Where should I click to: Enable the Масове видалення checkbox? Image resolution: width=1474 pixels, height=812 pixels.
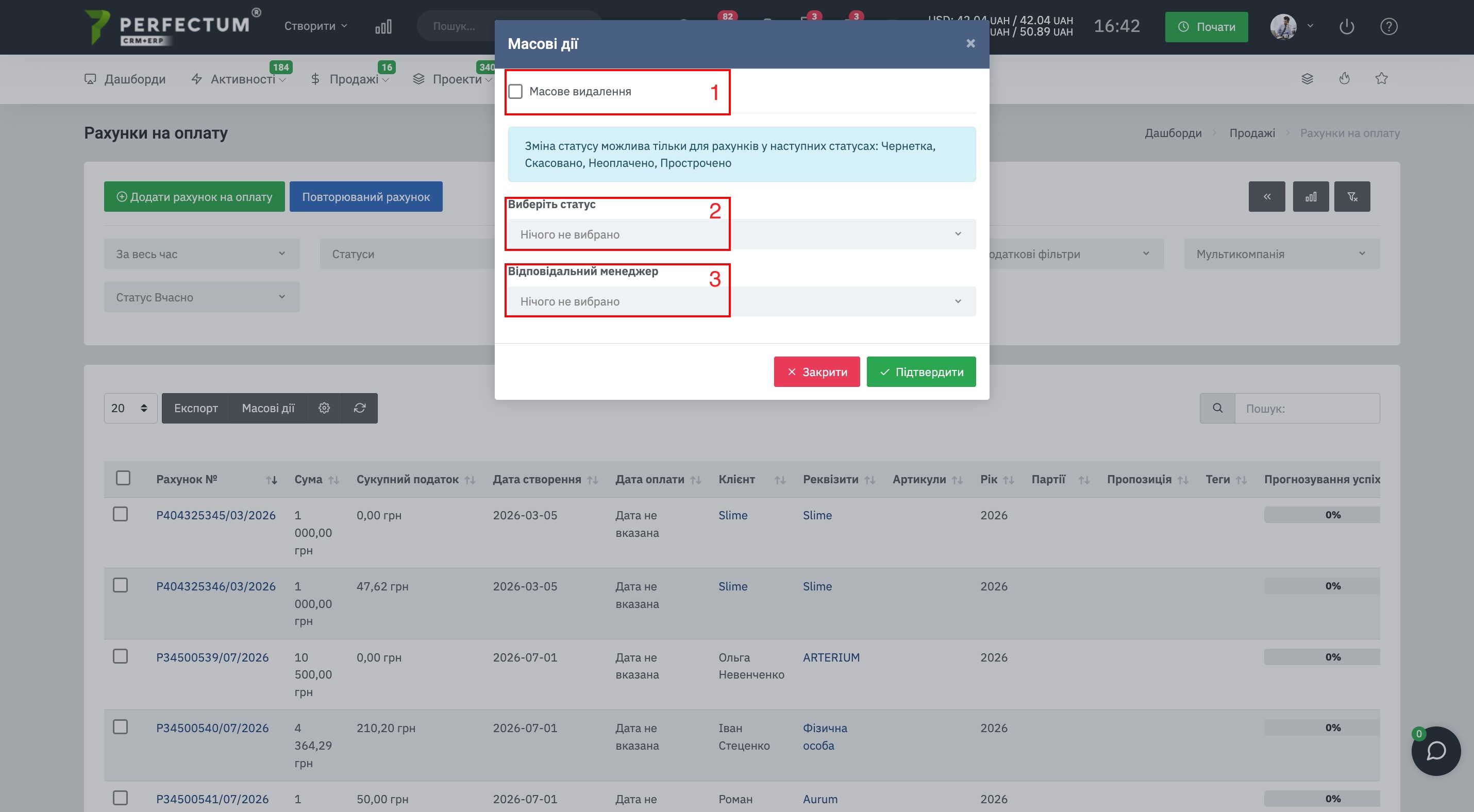pos(515,92)
